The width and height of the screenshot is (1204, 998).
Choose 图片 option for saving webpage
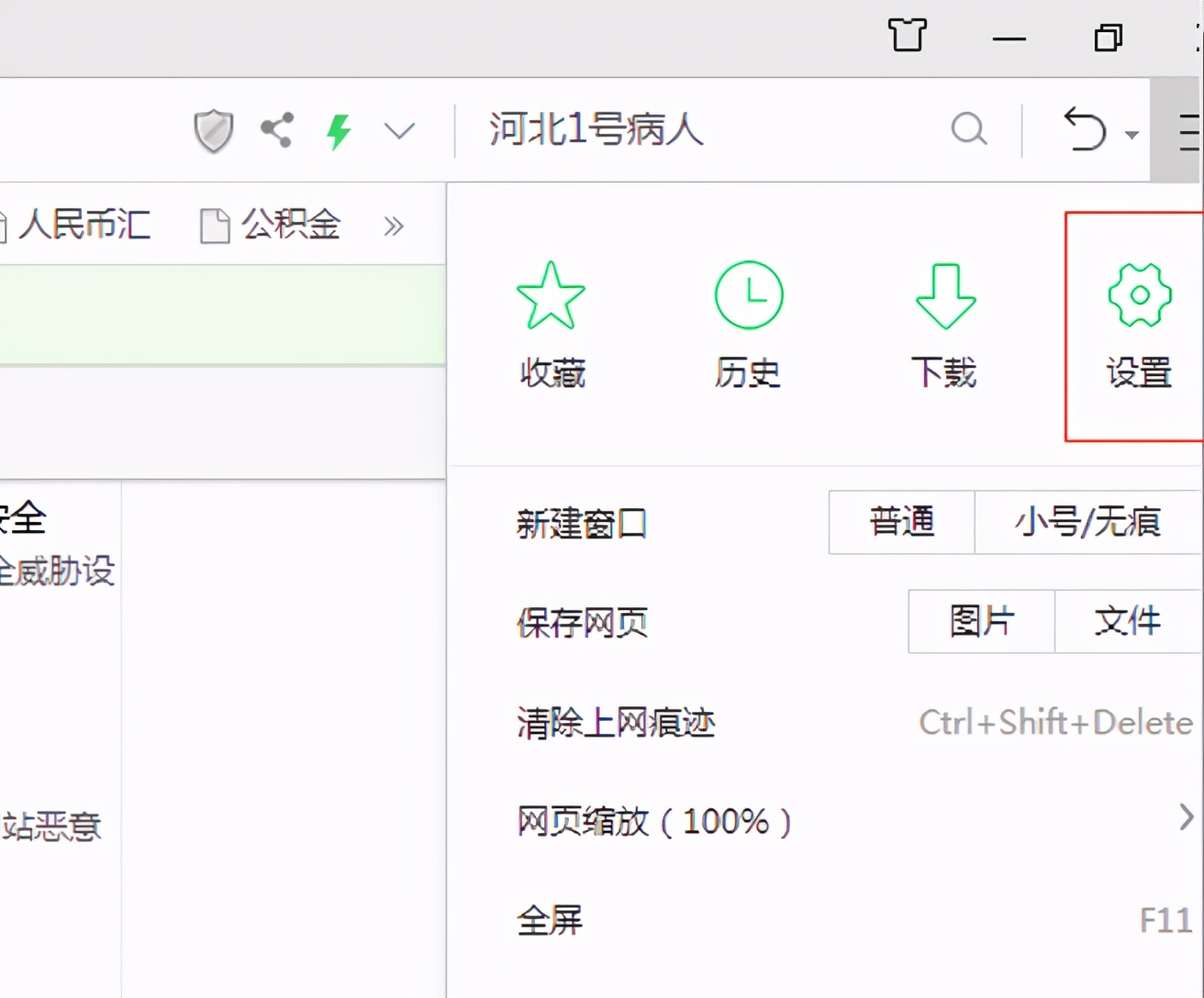pyautogui.click(x=980, y=622)
